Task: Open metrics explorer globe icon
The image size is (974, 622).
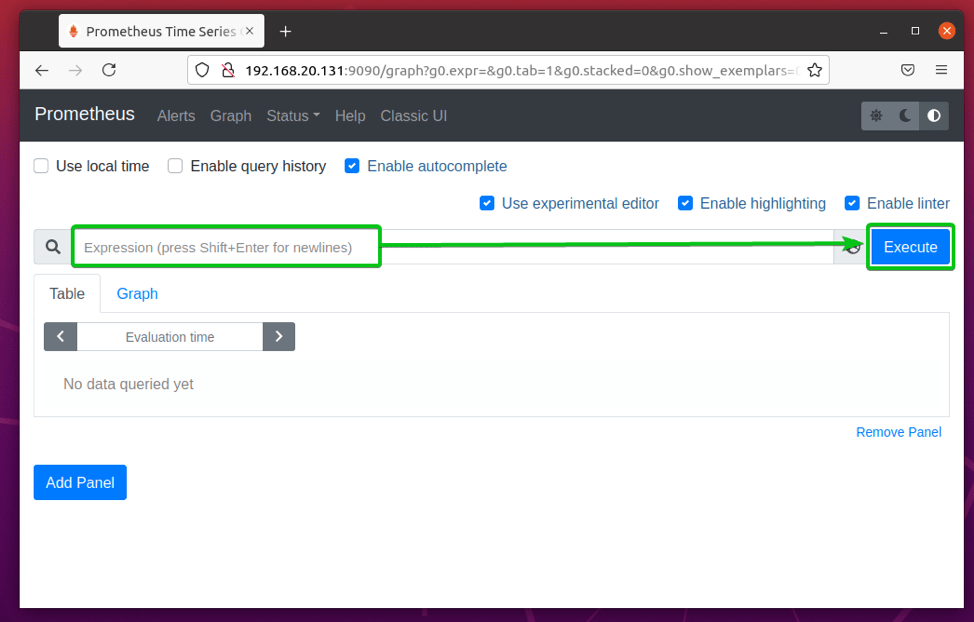Action: click(852, 247)
